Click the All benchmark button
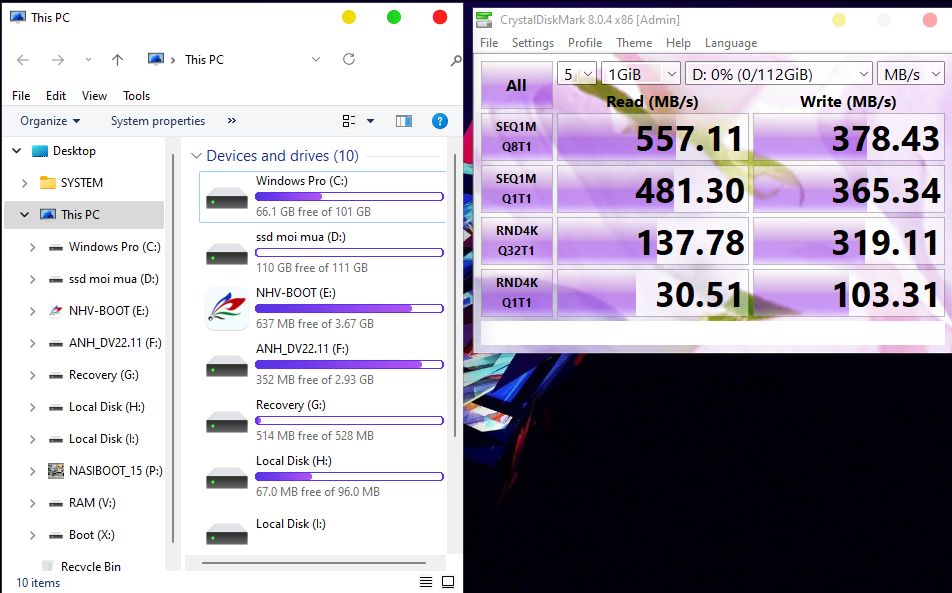This screenshot has width=952, height=593. pos(516,86)
